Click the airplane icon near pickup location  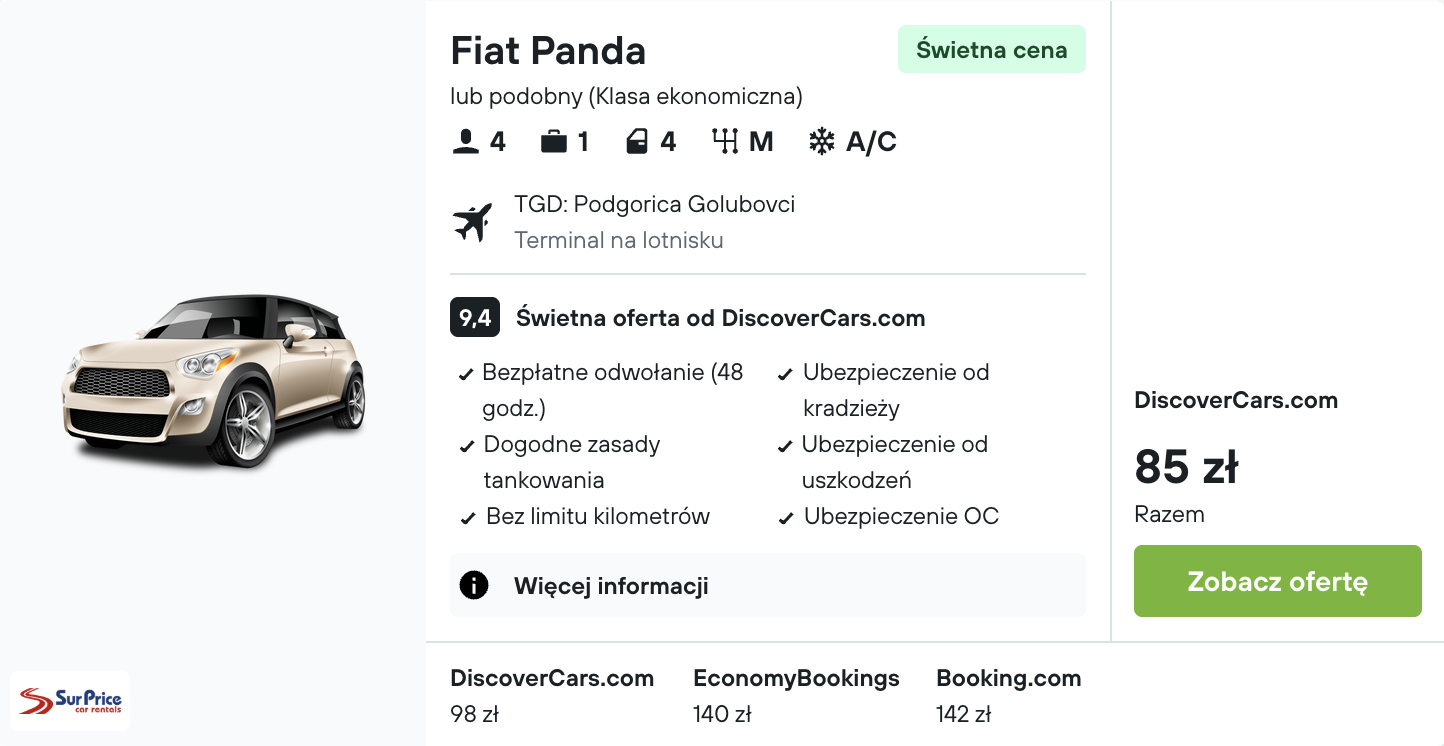pos(472,220)
